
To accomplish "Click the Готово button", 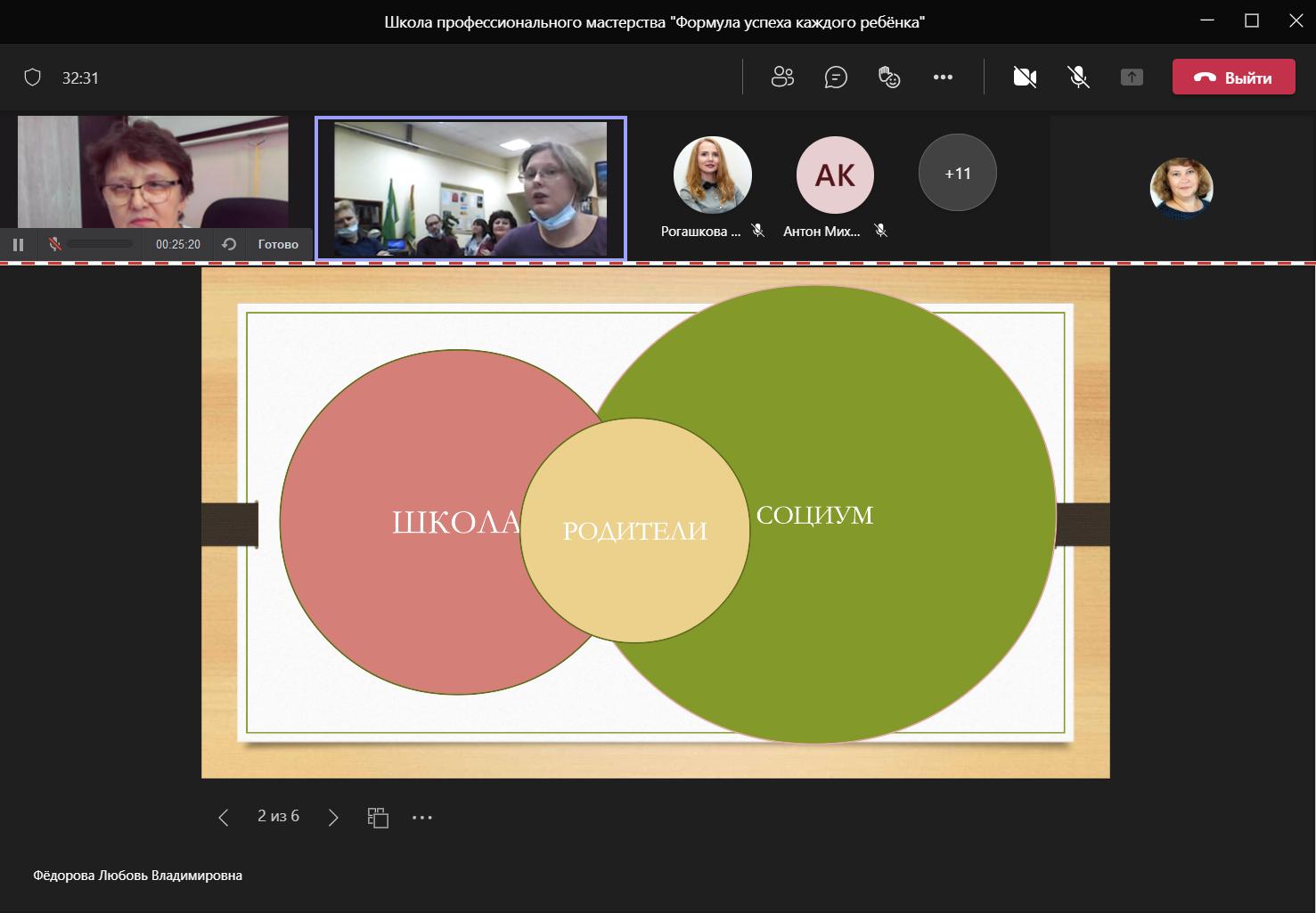I will click(x=278, y=244).
